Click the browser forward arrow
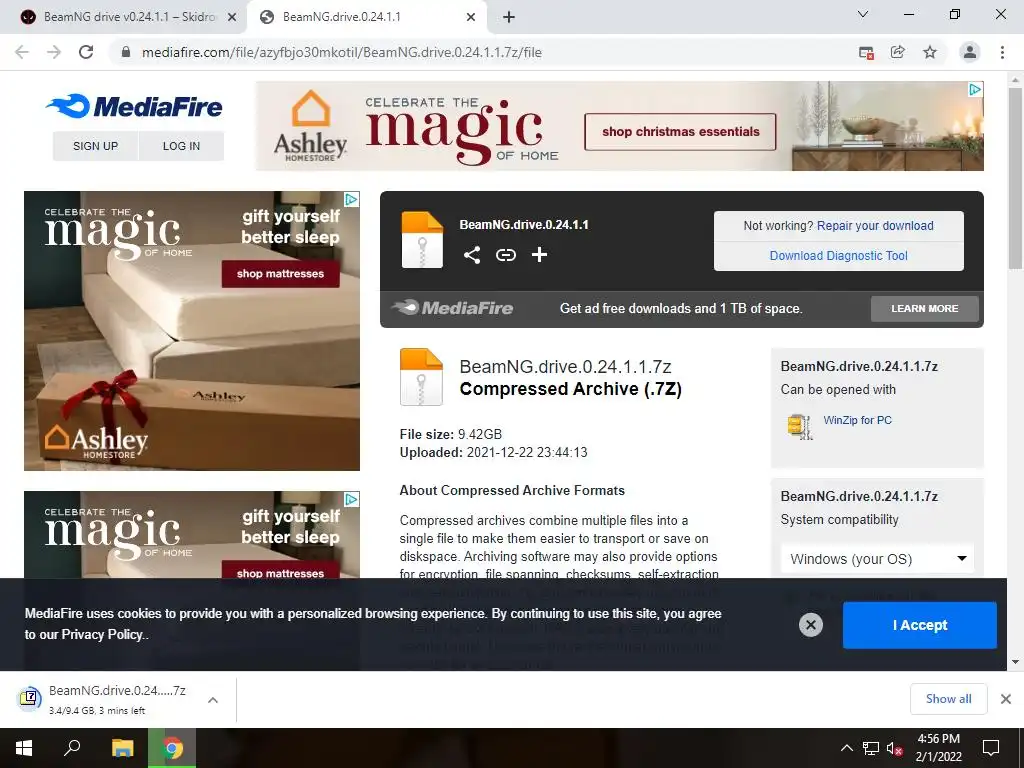This screenshot has width=1024, height=768. click(x=54, y=52)
